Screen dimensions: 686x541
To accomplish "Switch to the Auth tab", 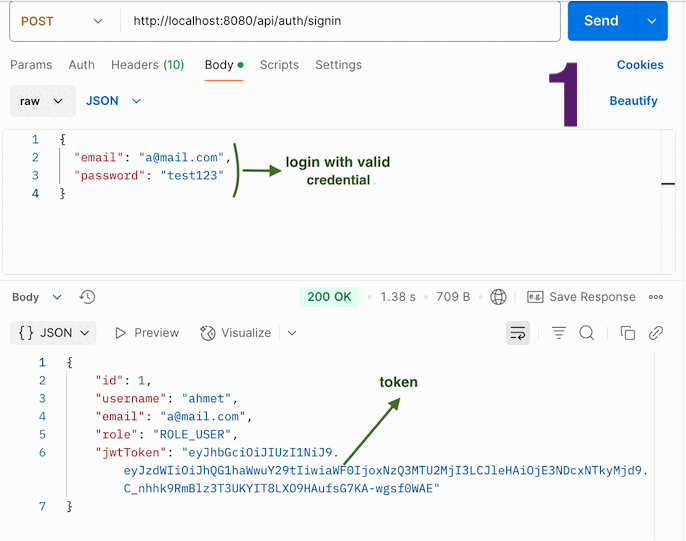I will [x=81, y=65].
